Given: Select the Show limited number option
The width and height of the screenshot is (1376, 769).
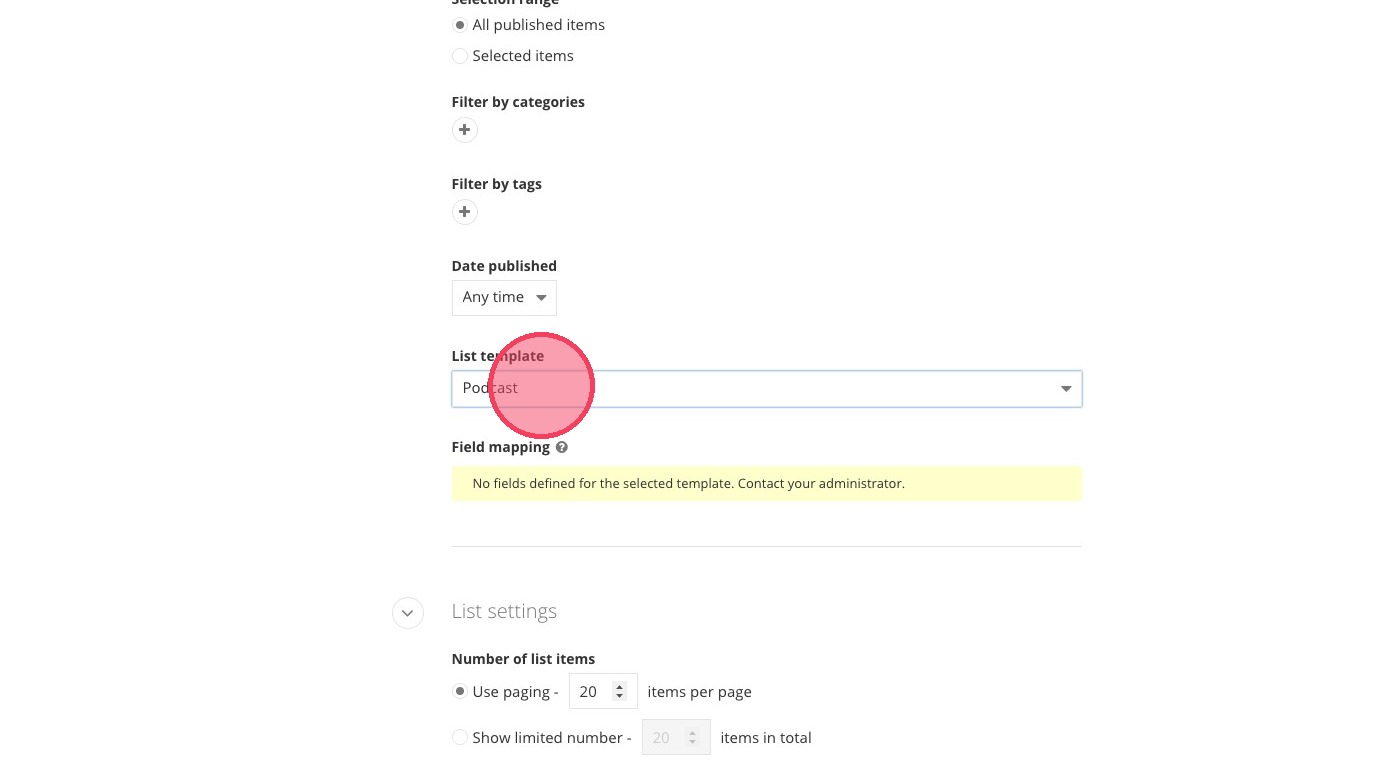Looking at the screenshot, I should click(460, 737).
